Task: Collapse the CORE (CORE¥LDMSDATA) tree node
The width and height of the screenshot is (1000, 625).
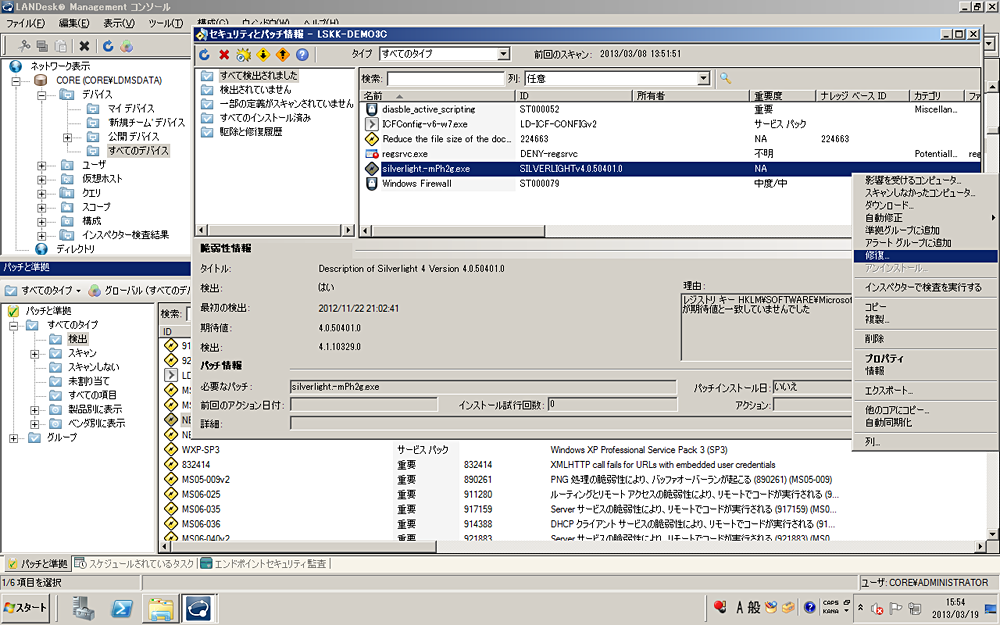Action: pyautogui.click(x=15, y=80)
